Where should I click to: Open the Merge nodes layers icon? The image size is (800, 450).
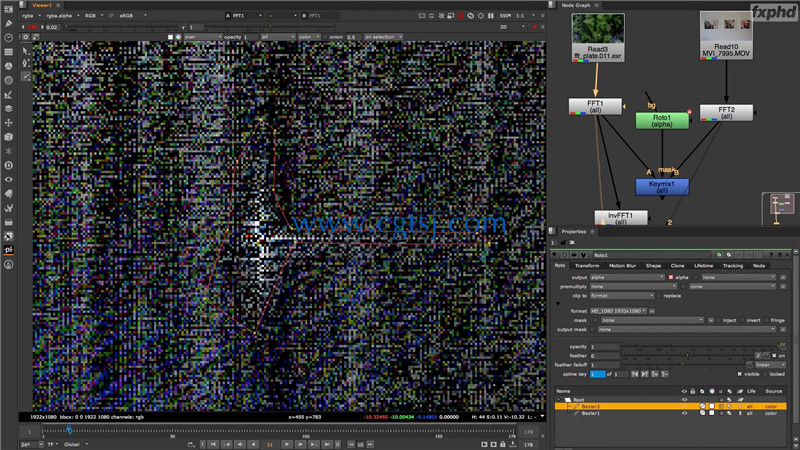click(x=8, y=109)
